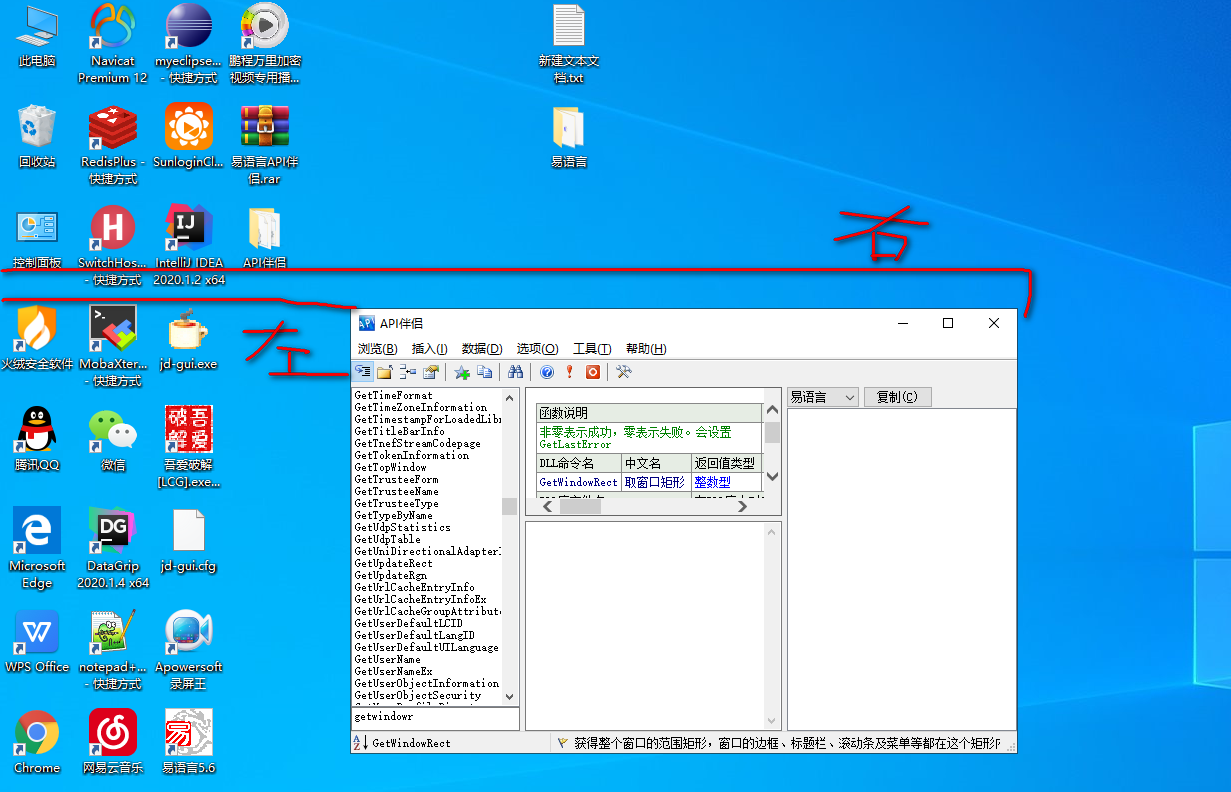Click the 复制(C) button
Viewport: 1231px width, 792px height.
[x=897, y=397]
